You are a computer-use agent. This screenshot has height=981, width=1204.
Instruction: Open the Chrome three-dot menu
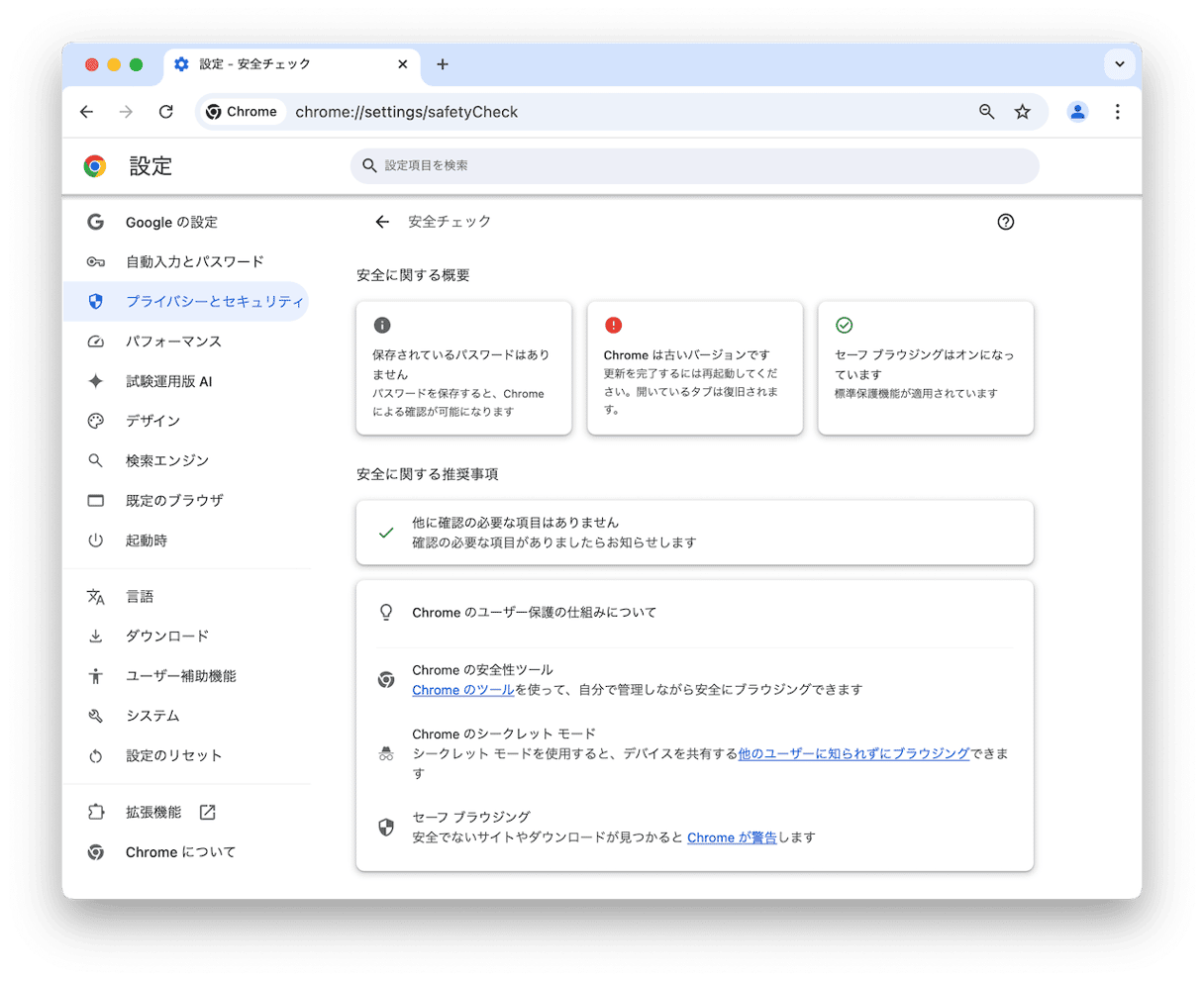pyautogui.click(x=1117, y=112)
